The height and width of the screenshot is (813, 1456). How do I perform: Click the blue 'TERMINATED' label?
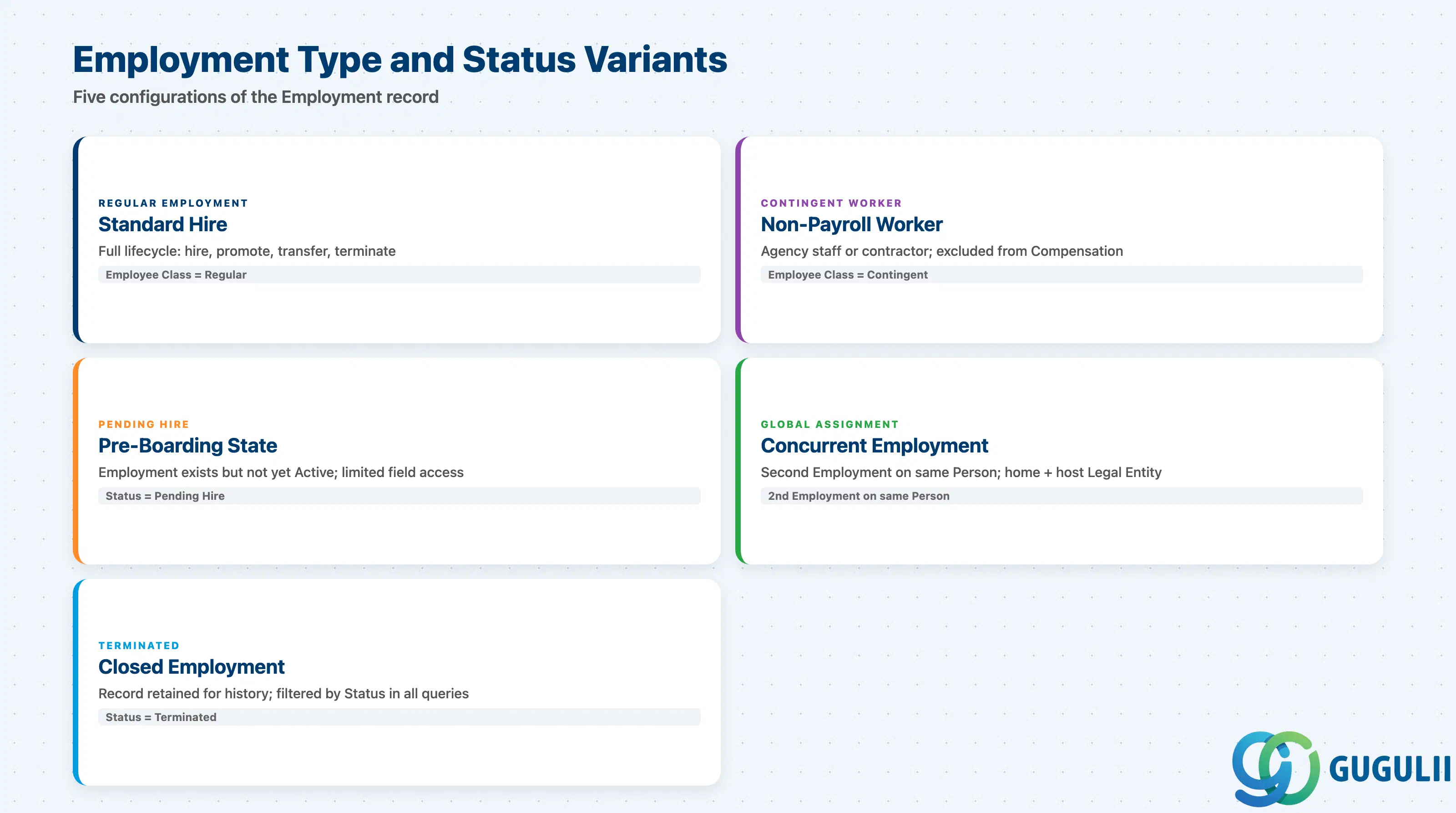pyautogui.click(x=138, y=645)
